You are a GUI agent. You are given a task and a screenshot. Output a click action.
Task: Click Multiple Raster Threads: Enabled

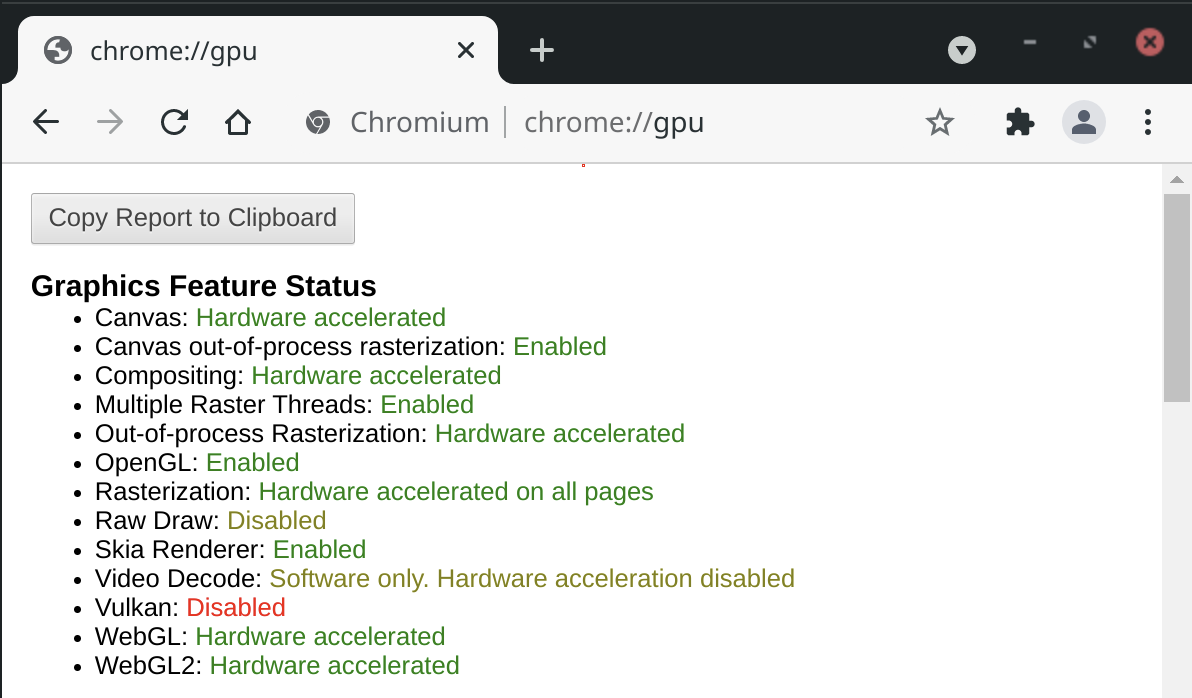click(x=284, y=405)
